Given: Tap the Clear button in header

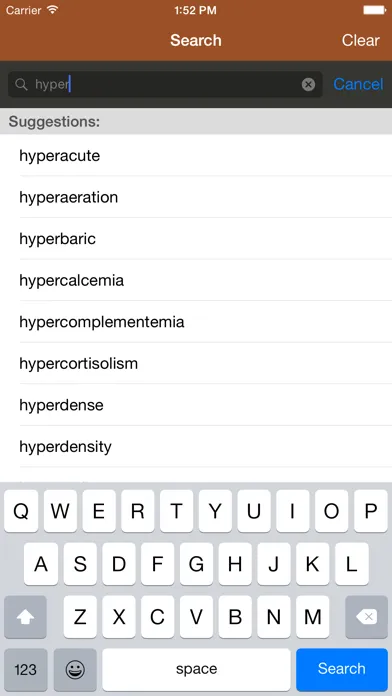Looking at the screenshot, I should coord(360,40).
